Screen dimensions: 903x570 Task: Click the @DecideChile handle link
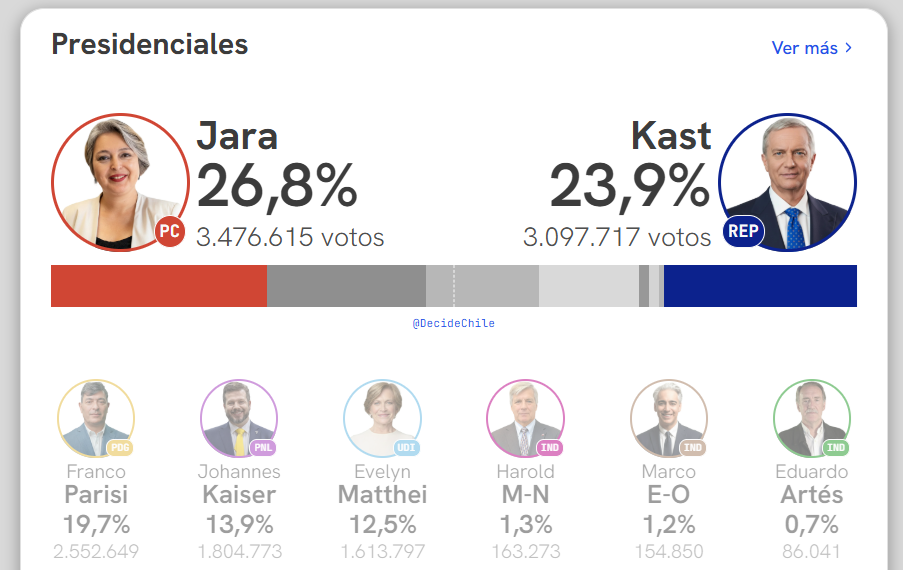[453, 324]
